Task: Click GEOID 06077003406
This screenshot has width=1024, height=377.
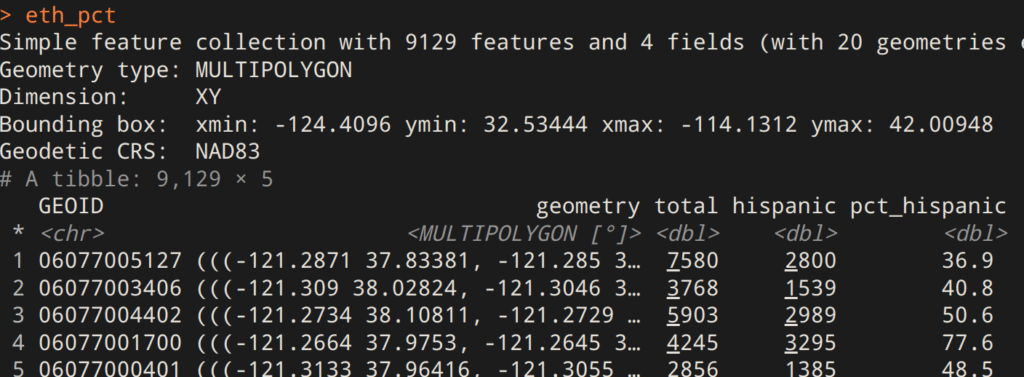Action: (x=110, y=288)
